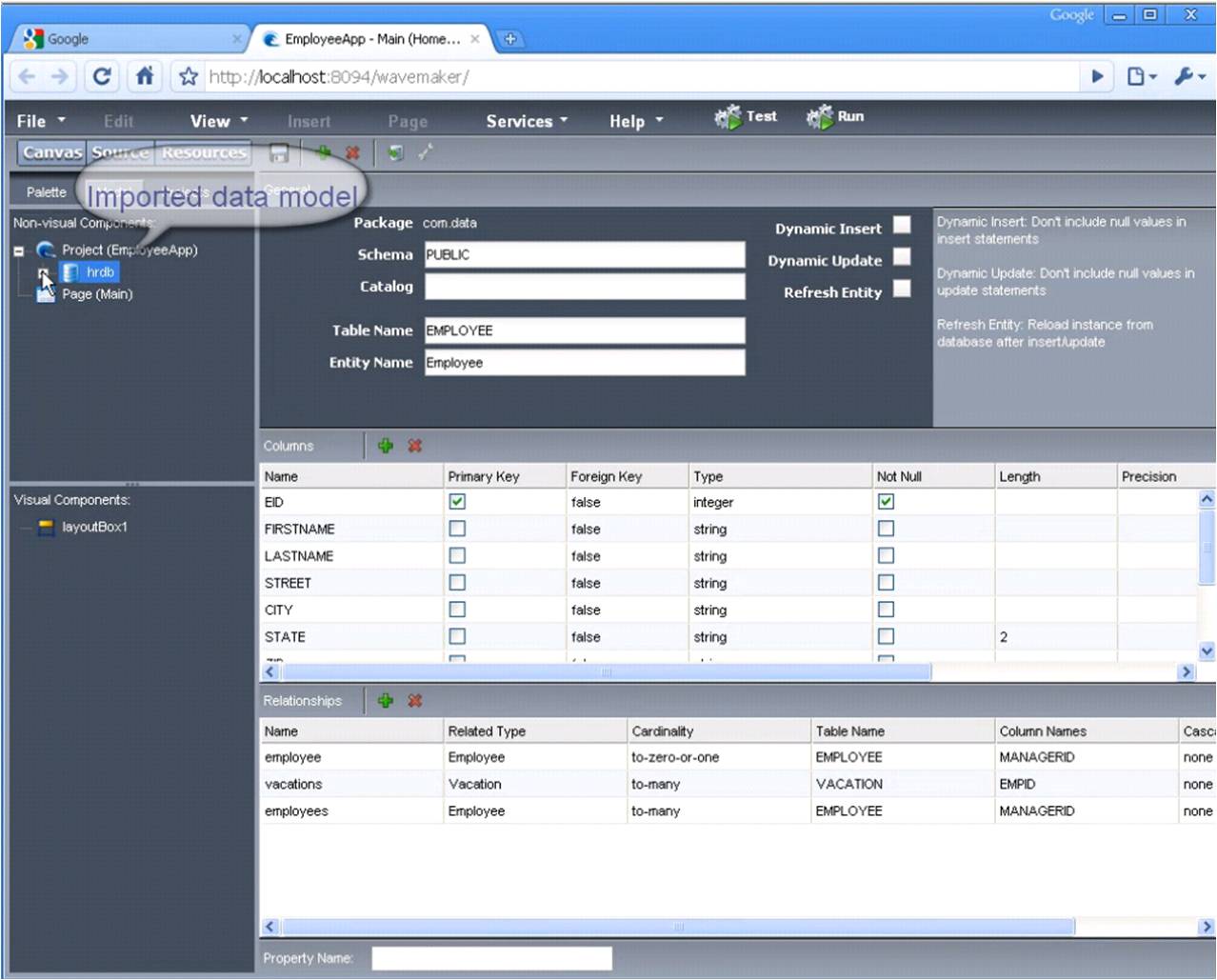Viewport: 1217px width, 980px height.
Task: Click the save floppy disk icon
Action: 279,153
